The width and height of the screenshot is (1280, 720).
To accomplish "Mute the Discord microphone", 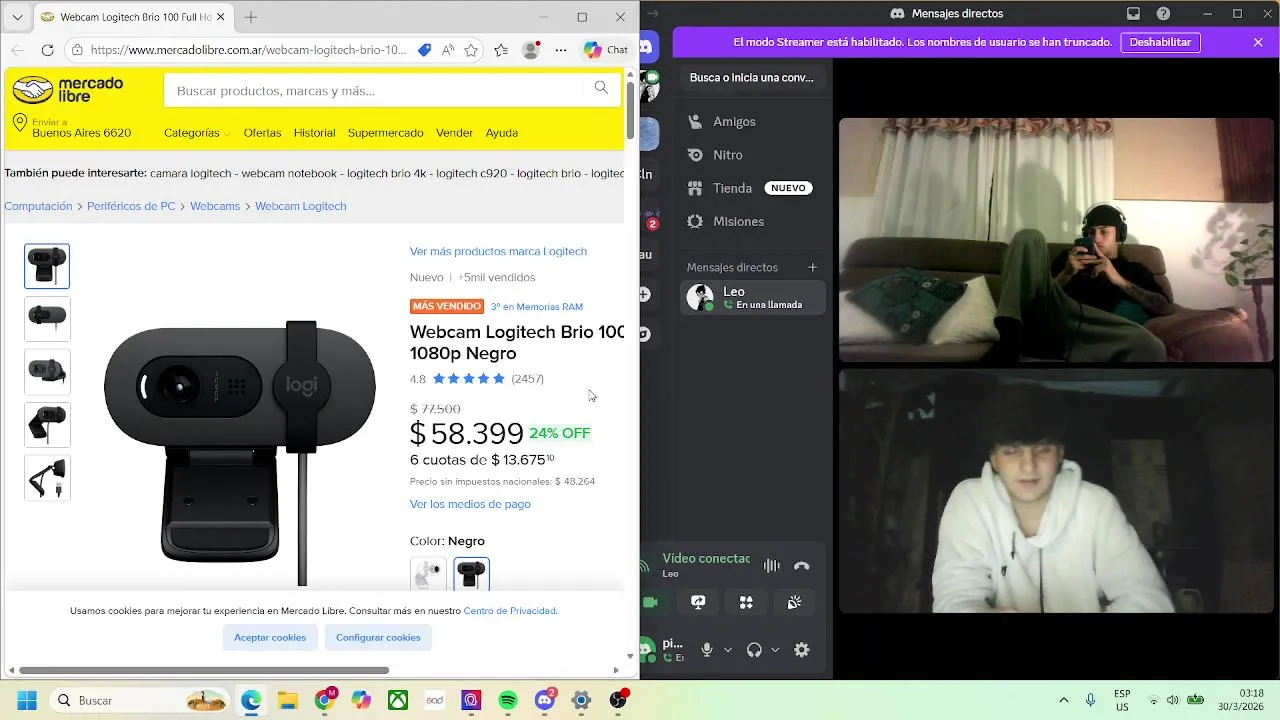I will click(706, 650).
